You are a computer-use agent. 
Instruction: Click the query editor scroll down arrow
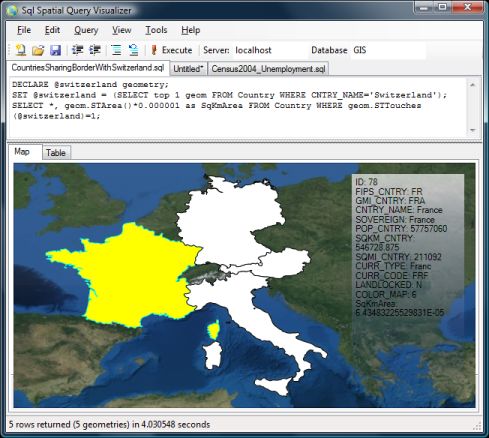pos(473,130)
